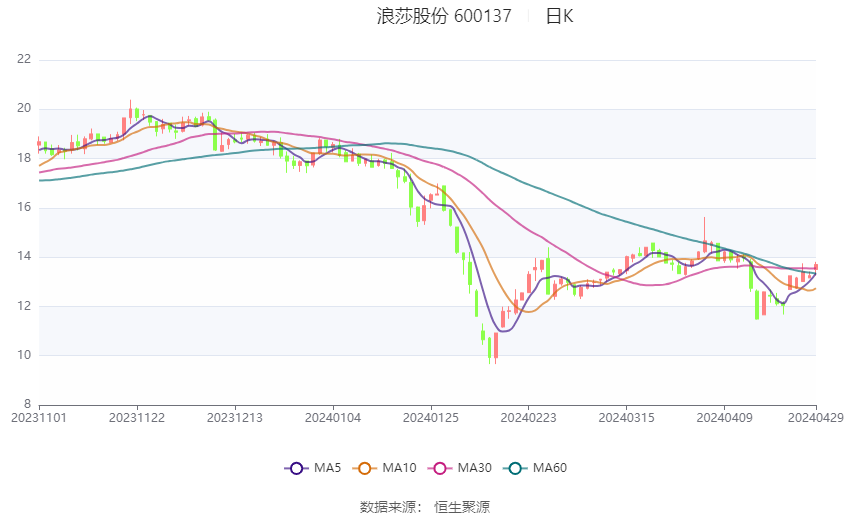Image resolution: width=850 pixels, height=517 pixels.
Task: Select the 20231122 date axis label
Action: click(x=137, y=418)
